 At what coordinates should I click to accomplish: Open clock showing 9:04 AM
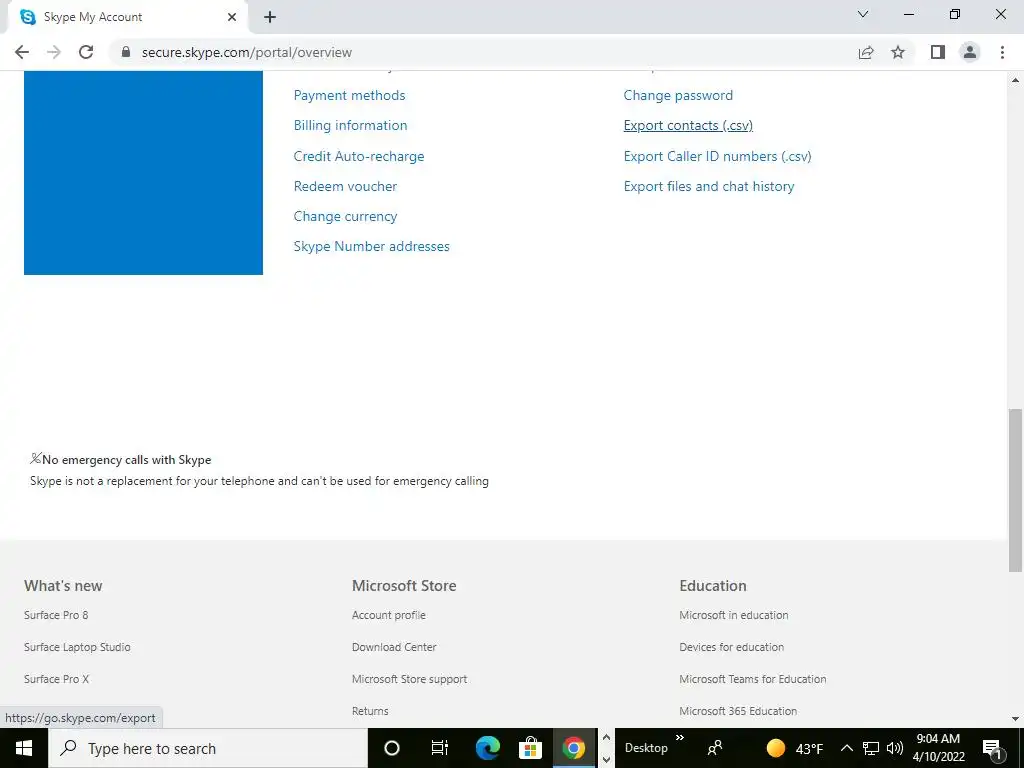(x=938, y=748)
